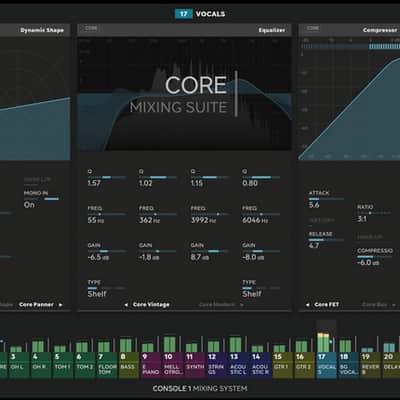Click the blue 17 track number badge
This screenshot has width=400, height=400.
tap(183, 14)
